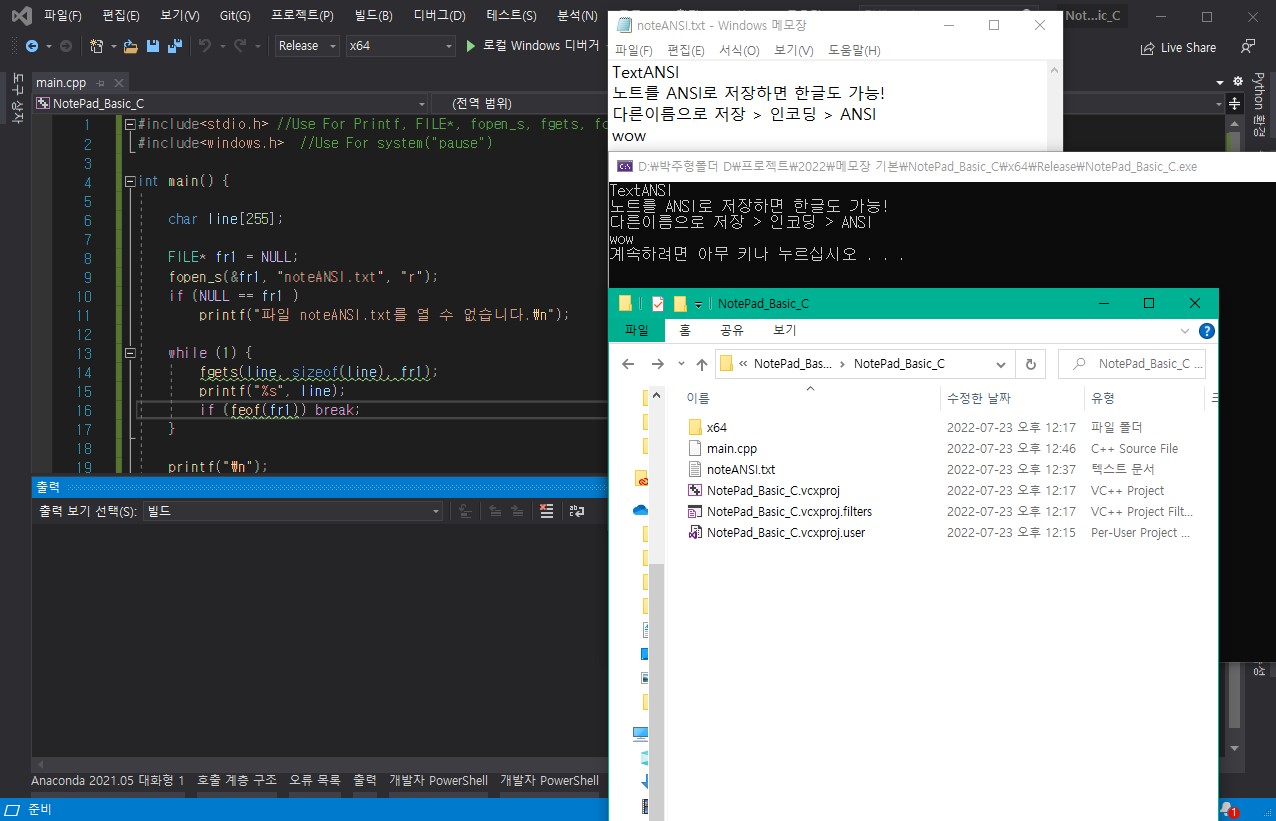This screenshot has height=821, width=1276.
Task: Switch to Anaconda 2021.05 대화형 1 tab
Action: [x=108, y=780]
